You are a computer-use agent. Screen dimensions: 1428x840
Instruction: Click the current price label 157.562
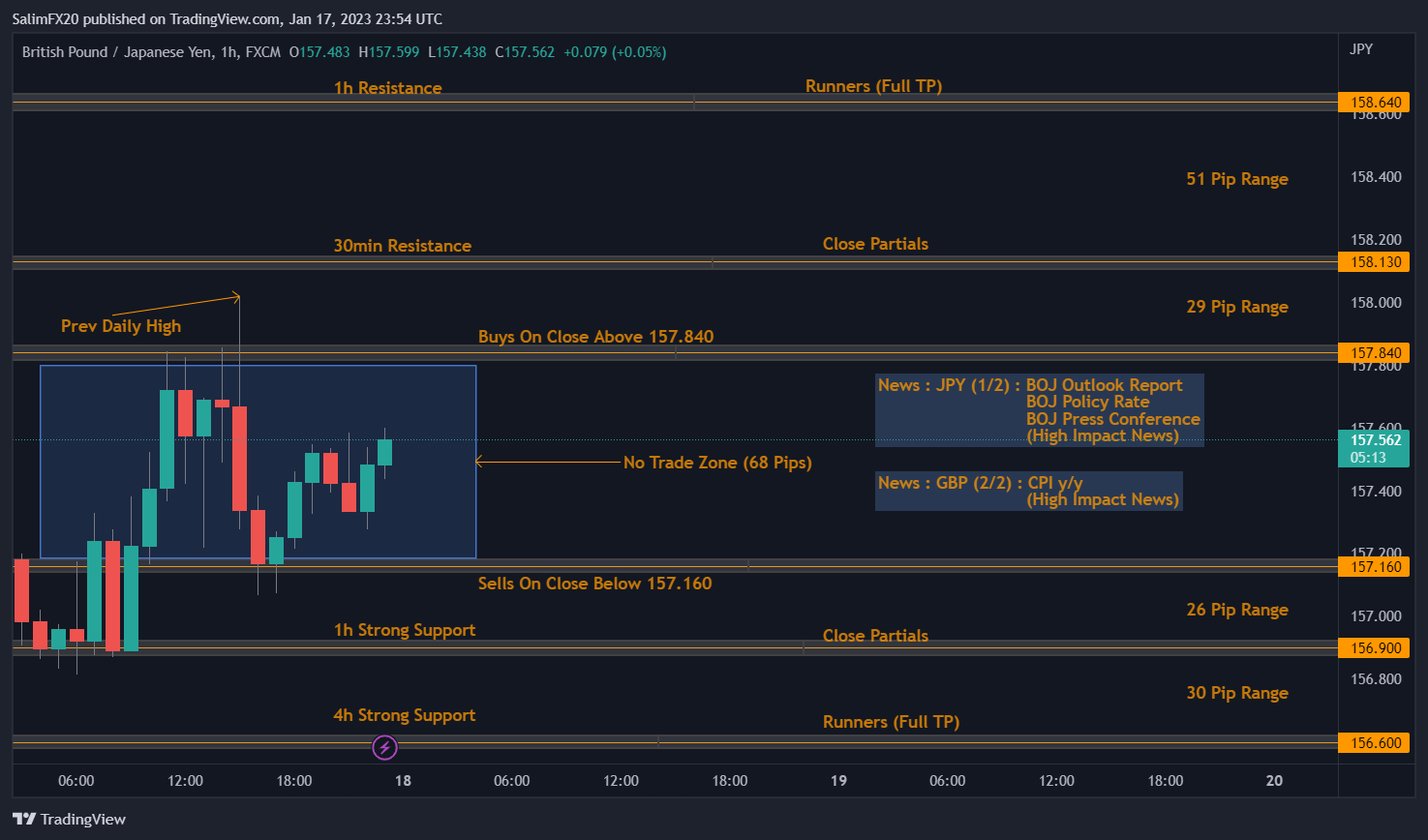[x=1376, y=440]
